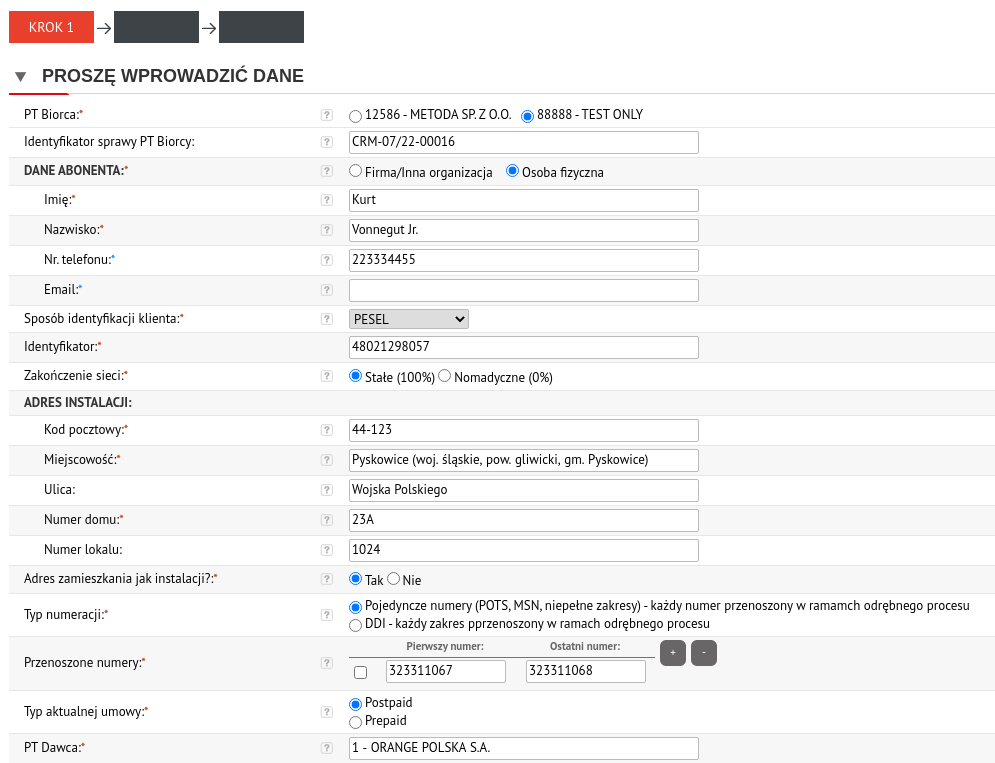Open help icon for Identyfikator sprawy PT Biorcy
995x763 pixels.
pos(327,142)
